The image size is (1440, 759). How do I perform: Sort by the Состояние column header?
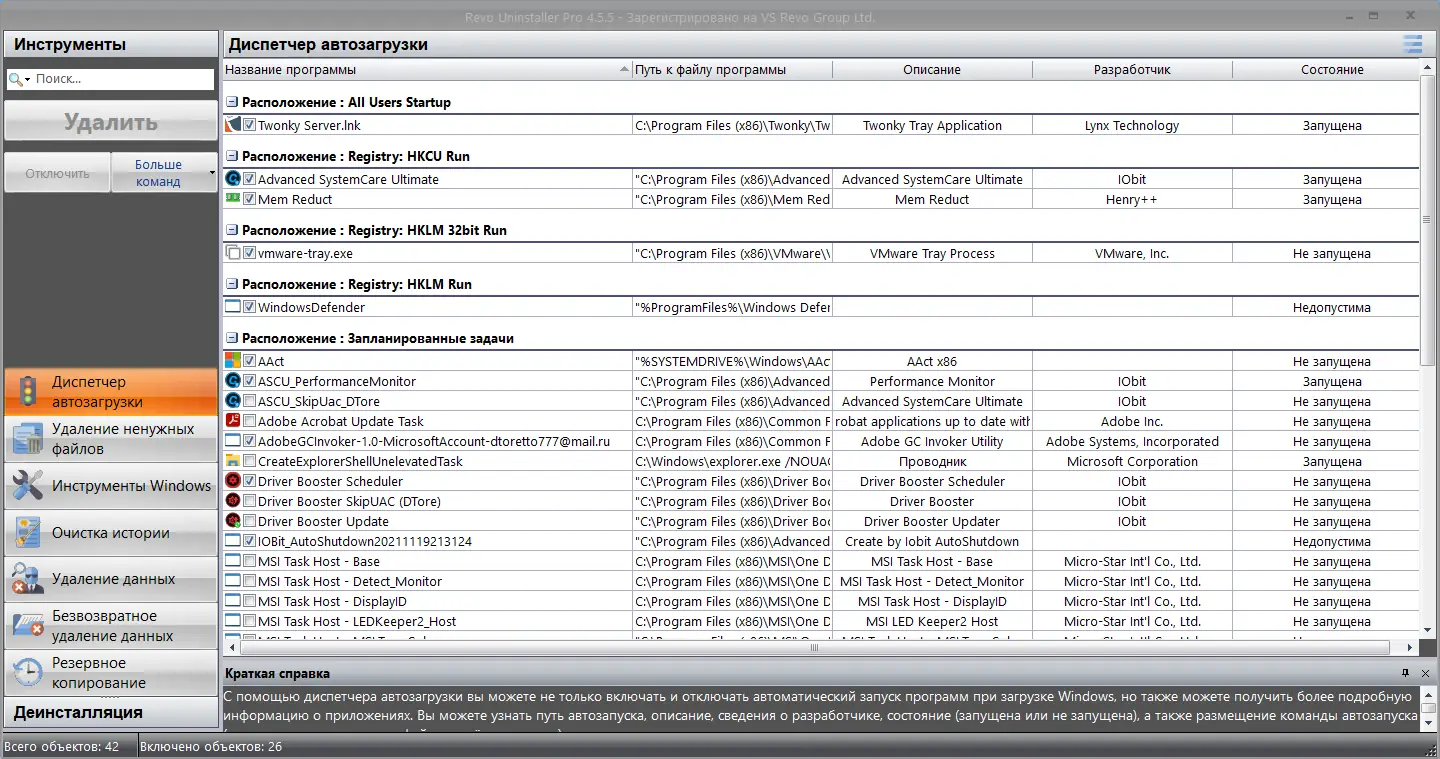tap(1326, 70)
